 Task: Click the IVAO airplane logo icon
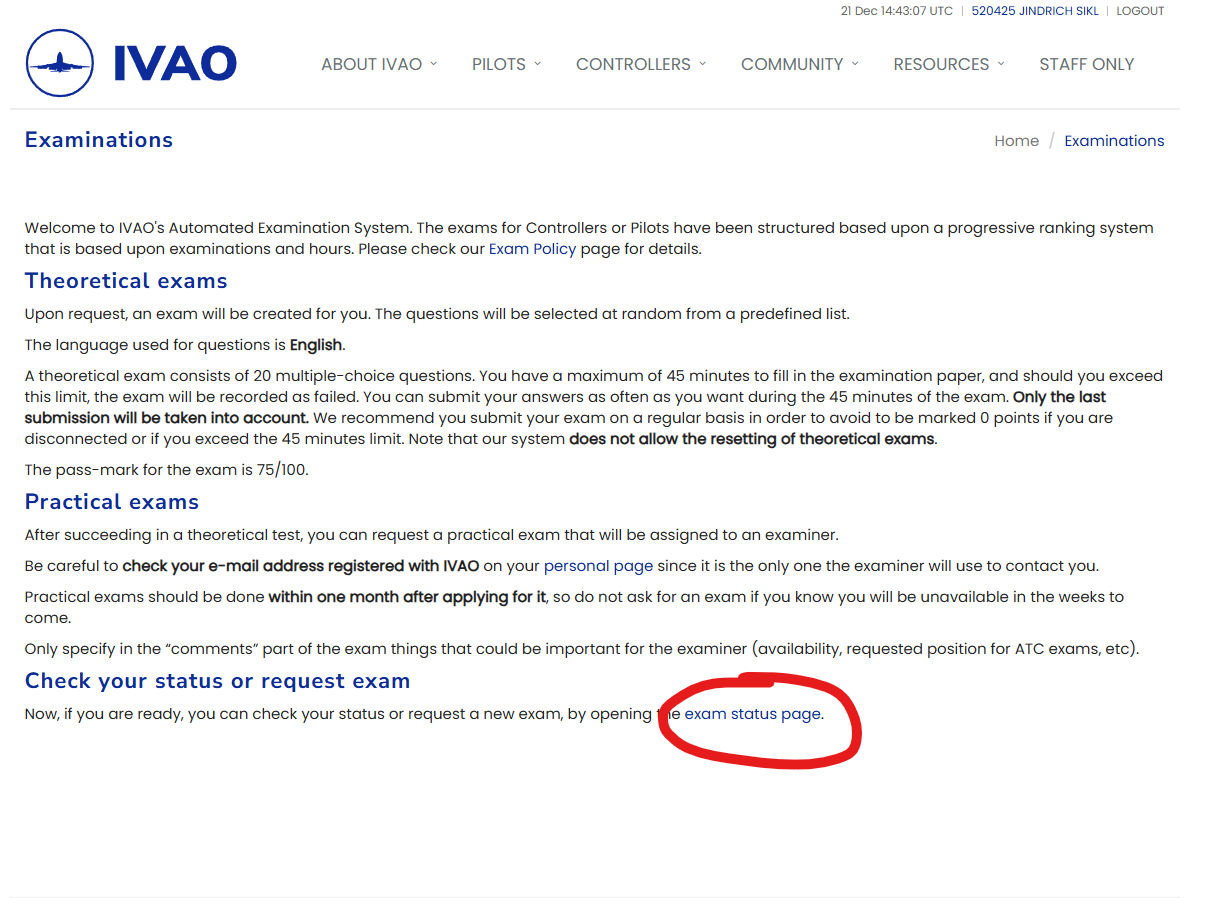pos(60,63)
